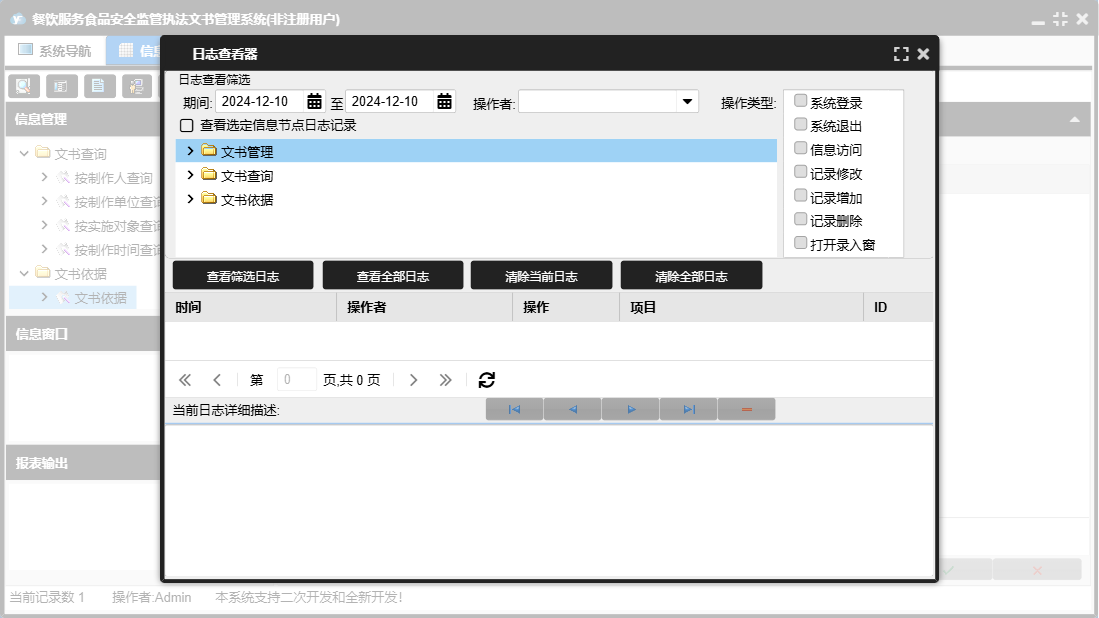1099x618 pixels.
Task: Maximize the 日志查看器 dialog
Action: [901, 54]
